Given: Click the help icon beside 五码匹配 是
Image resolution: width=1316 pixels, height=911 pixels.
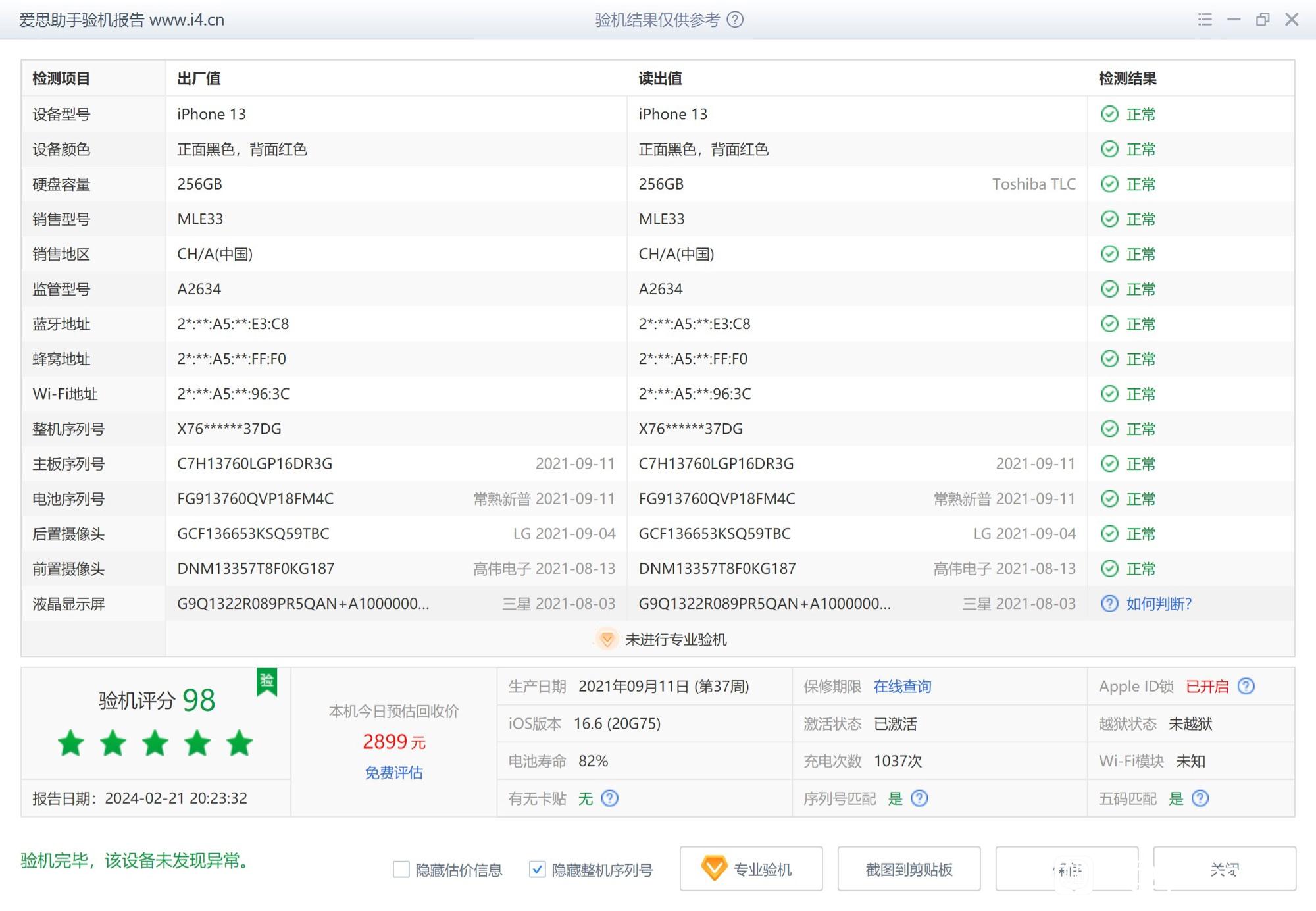Looking at the screenshot, I should [x=1200, y=798].
